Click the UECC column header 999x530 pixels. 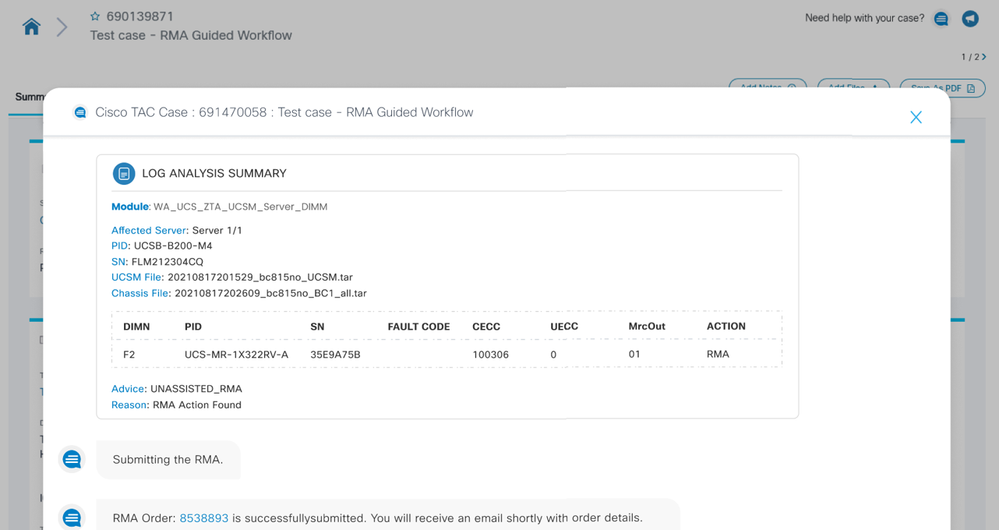[564, 326]
